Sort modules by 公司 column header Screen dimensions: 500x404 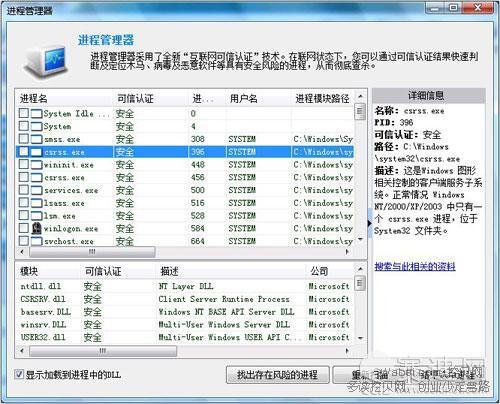(x=330, y=271)
